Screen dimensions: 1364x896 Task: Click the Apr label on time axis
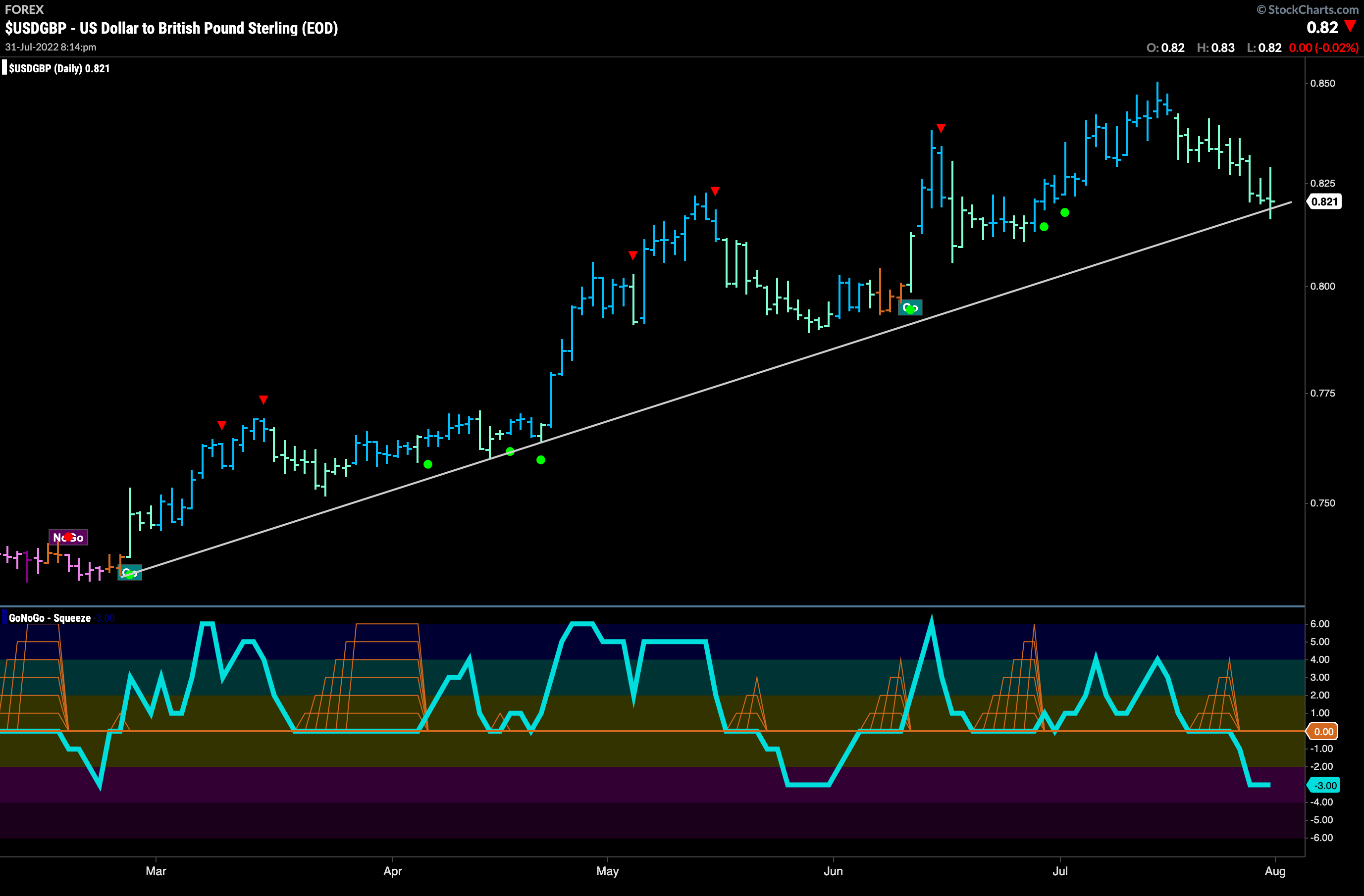[x=393, y=871]
